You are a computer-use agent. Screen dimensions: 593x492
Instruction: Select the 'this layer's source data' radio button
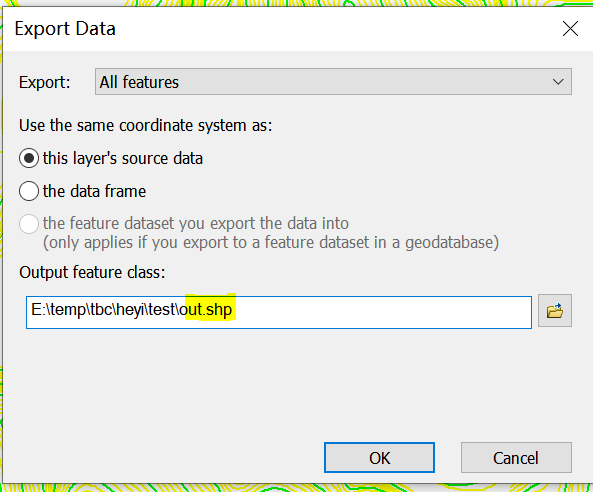tap(29, 158)
